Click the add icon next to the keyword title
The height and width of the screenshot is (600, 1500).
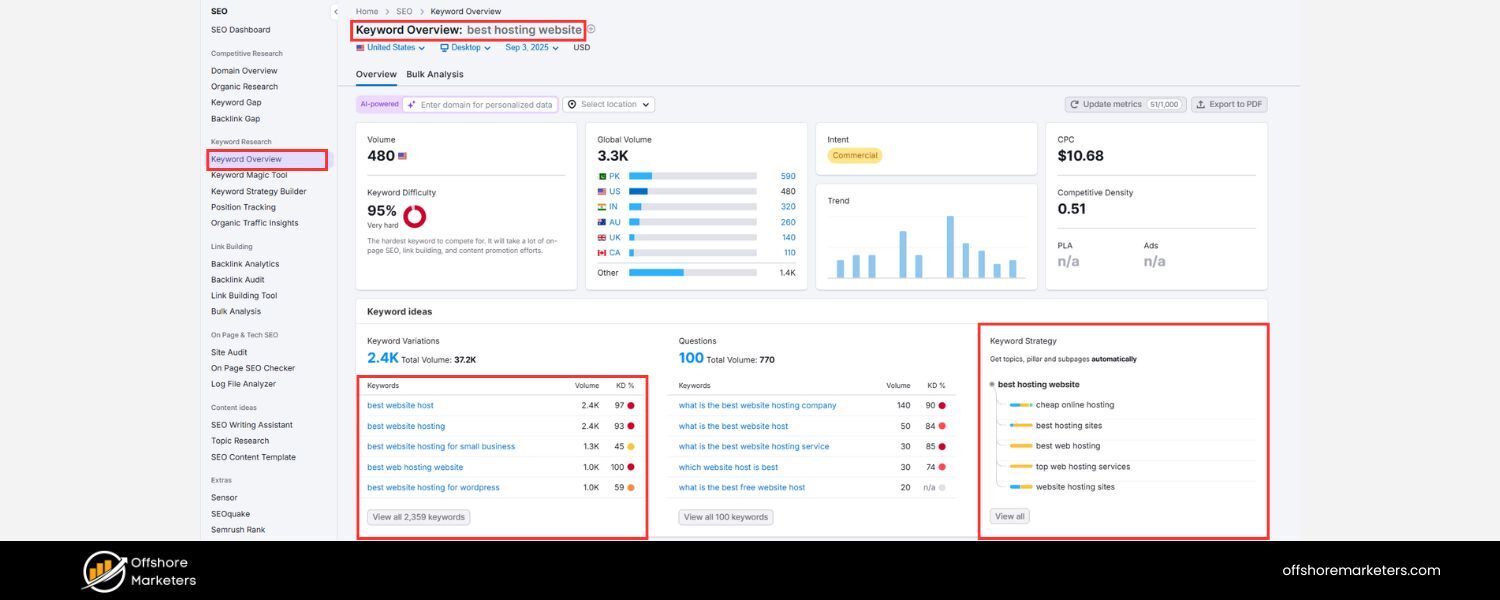(590, 30)
